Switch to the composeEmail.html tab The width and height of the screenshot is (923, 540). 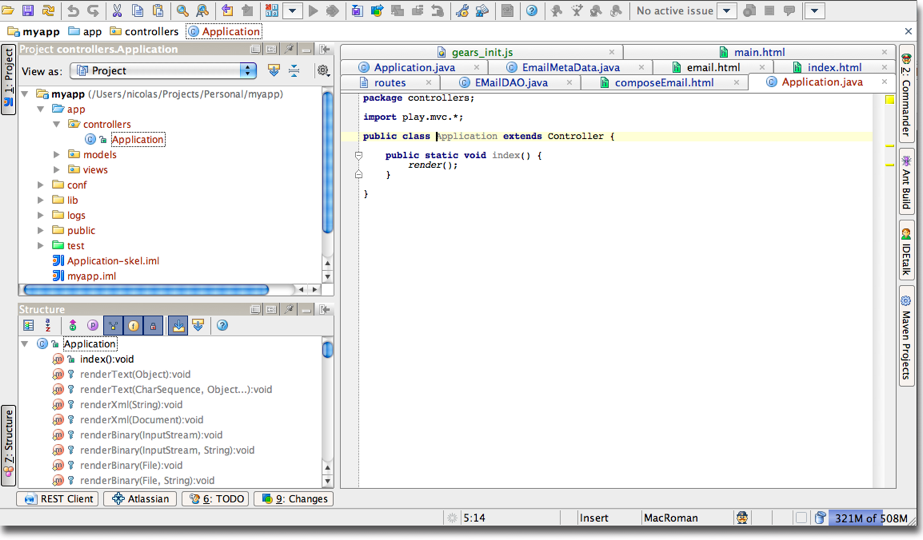click(x=663, y=83)
